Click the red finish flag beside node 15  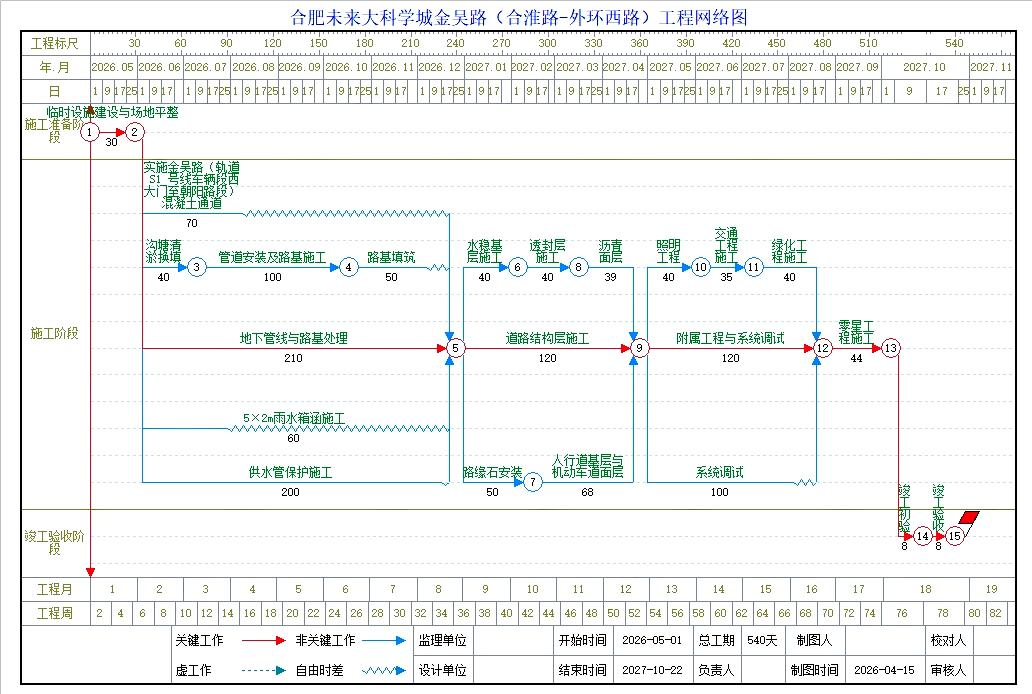(969, 518)
